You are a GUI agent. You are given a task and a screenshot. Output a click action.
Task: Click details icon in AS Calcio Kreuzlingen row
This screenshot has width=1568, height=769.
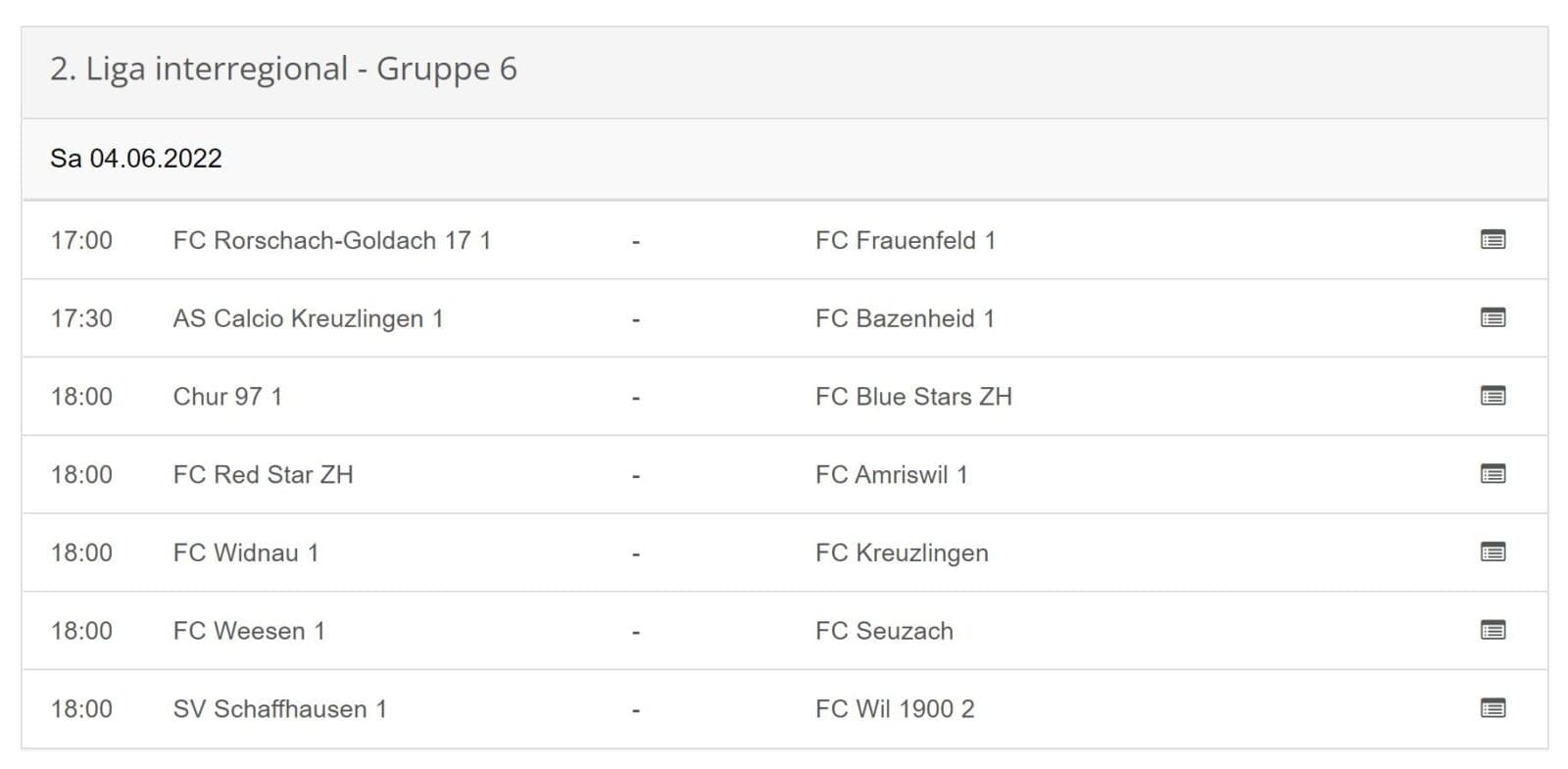1493,318
